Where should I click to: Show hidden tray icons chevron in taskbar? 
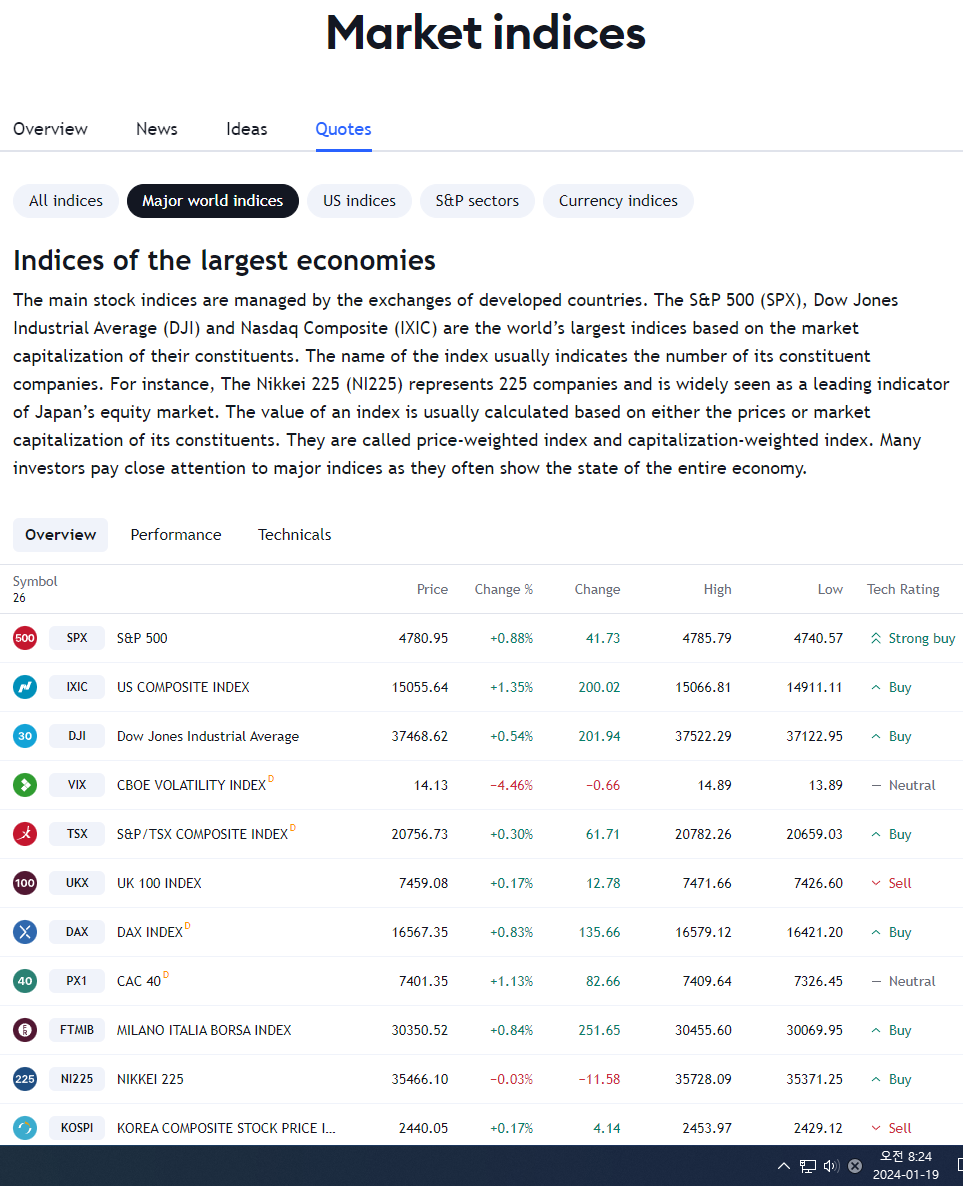(x=784, y=1166)
